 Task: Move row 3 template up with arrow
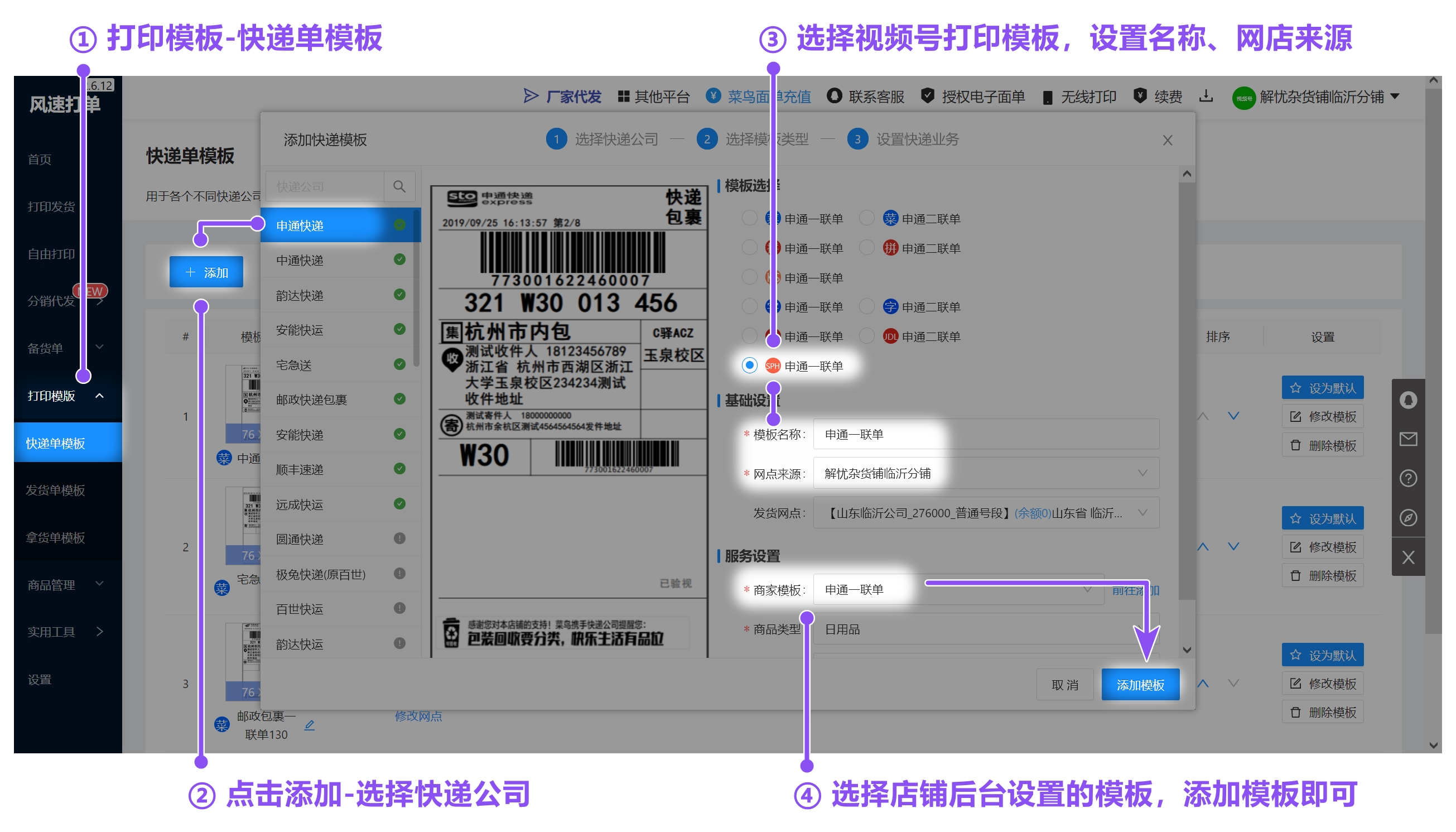pos(1202,684)
